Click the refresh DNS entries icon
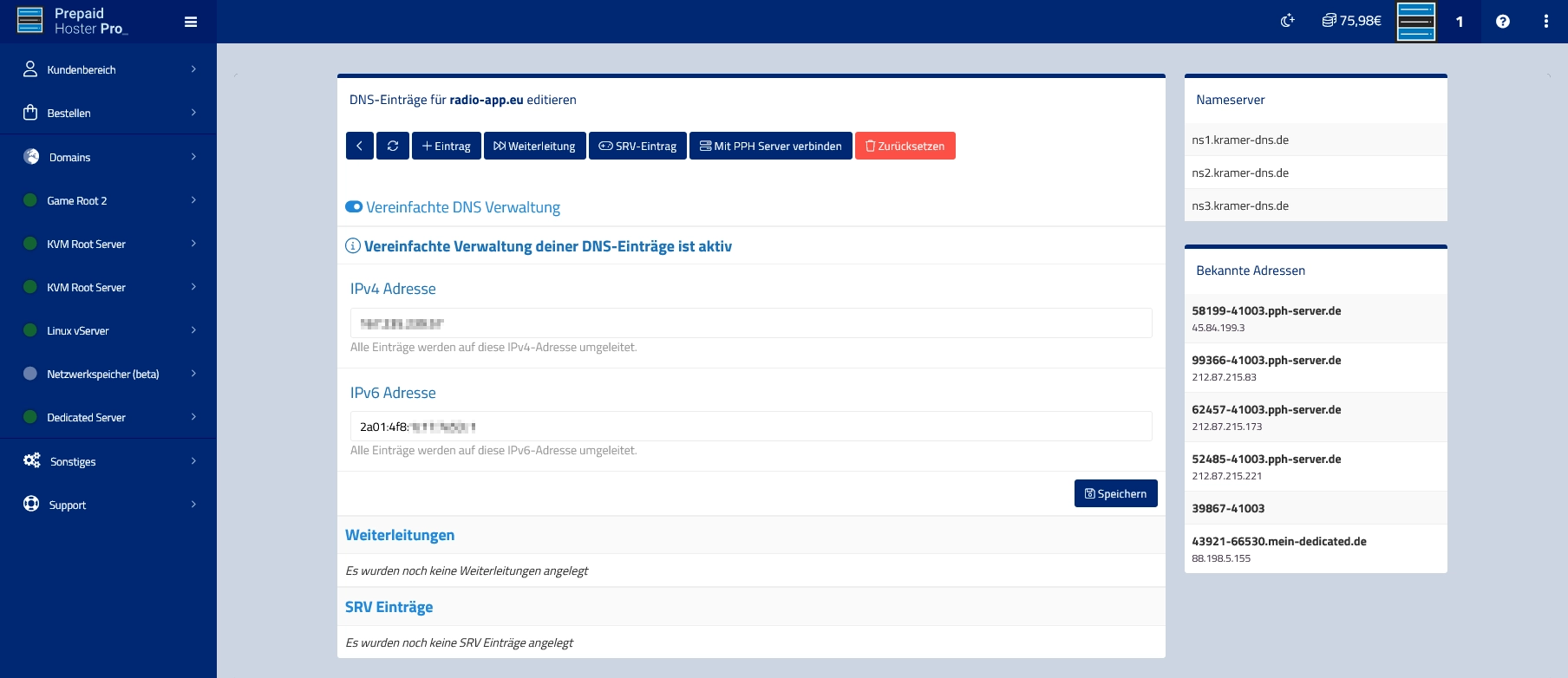The width and height of the screenshot is (1568, 678). pyautogui.click(x=393, y=146)
